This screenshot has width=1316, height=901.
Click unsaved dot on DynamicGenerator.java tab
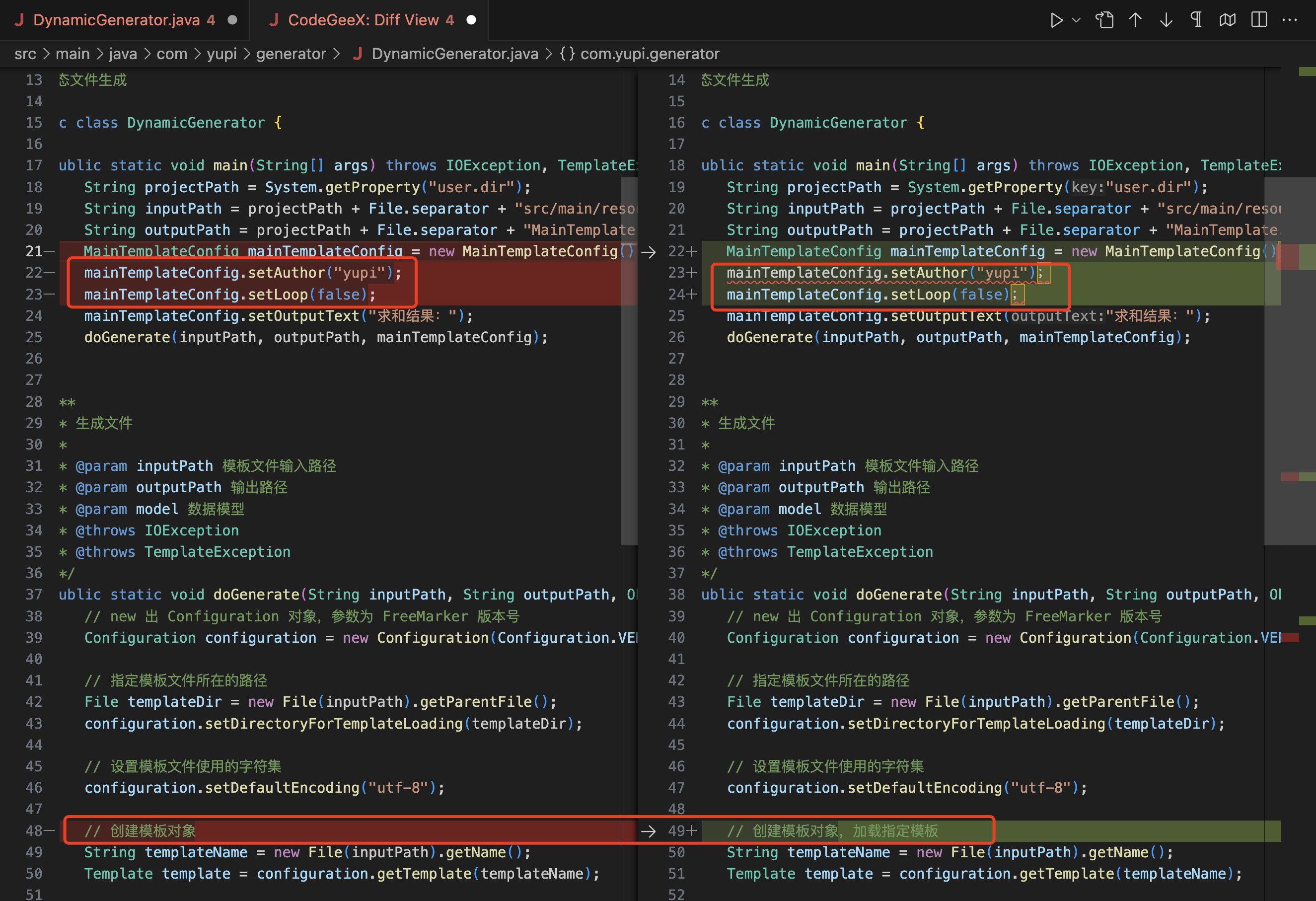(232, 20)
